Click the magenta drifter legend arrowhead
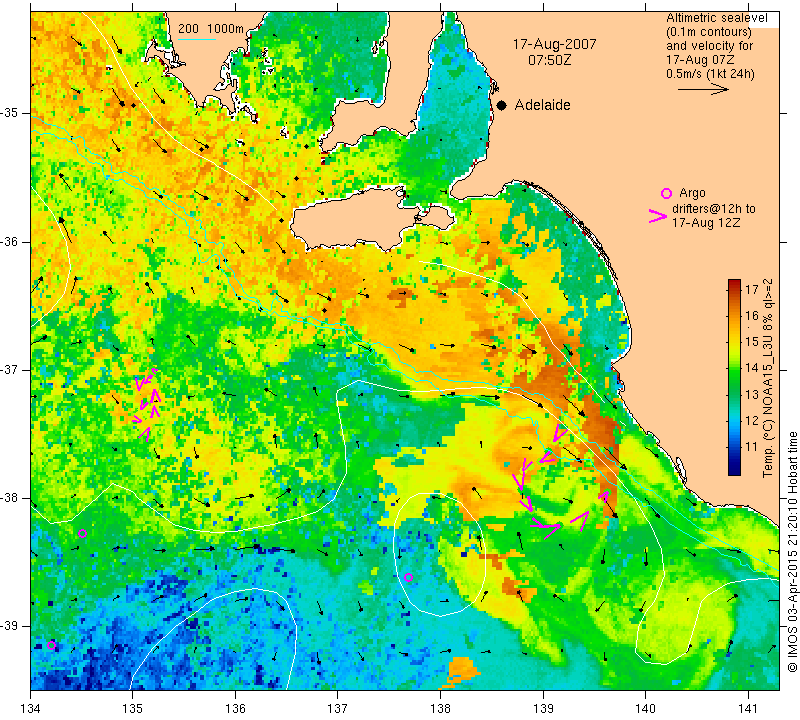This screenshot has height=720, width=800. pyautogui.click(x=658, y=216)
